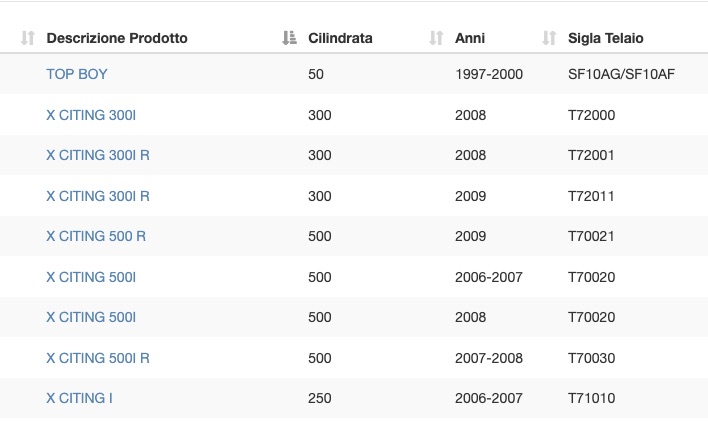The image size is (708, 425).
Task: Select the T71010 frame code cell
Action: coord(592,398)
